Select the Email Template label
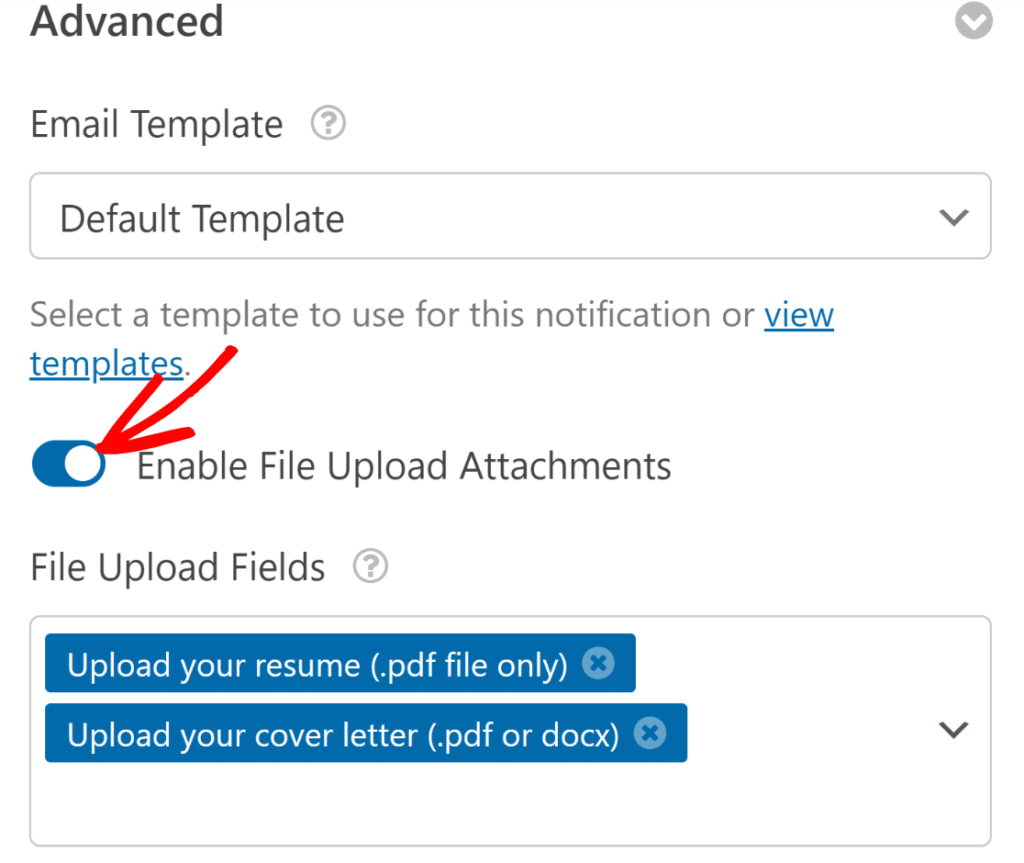This screenshot has width=1024, height=863. 156,123
